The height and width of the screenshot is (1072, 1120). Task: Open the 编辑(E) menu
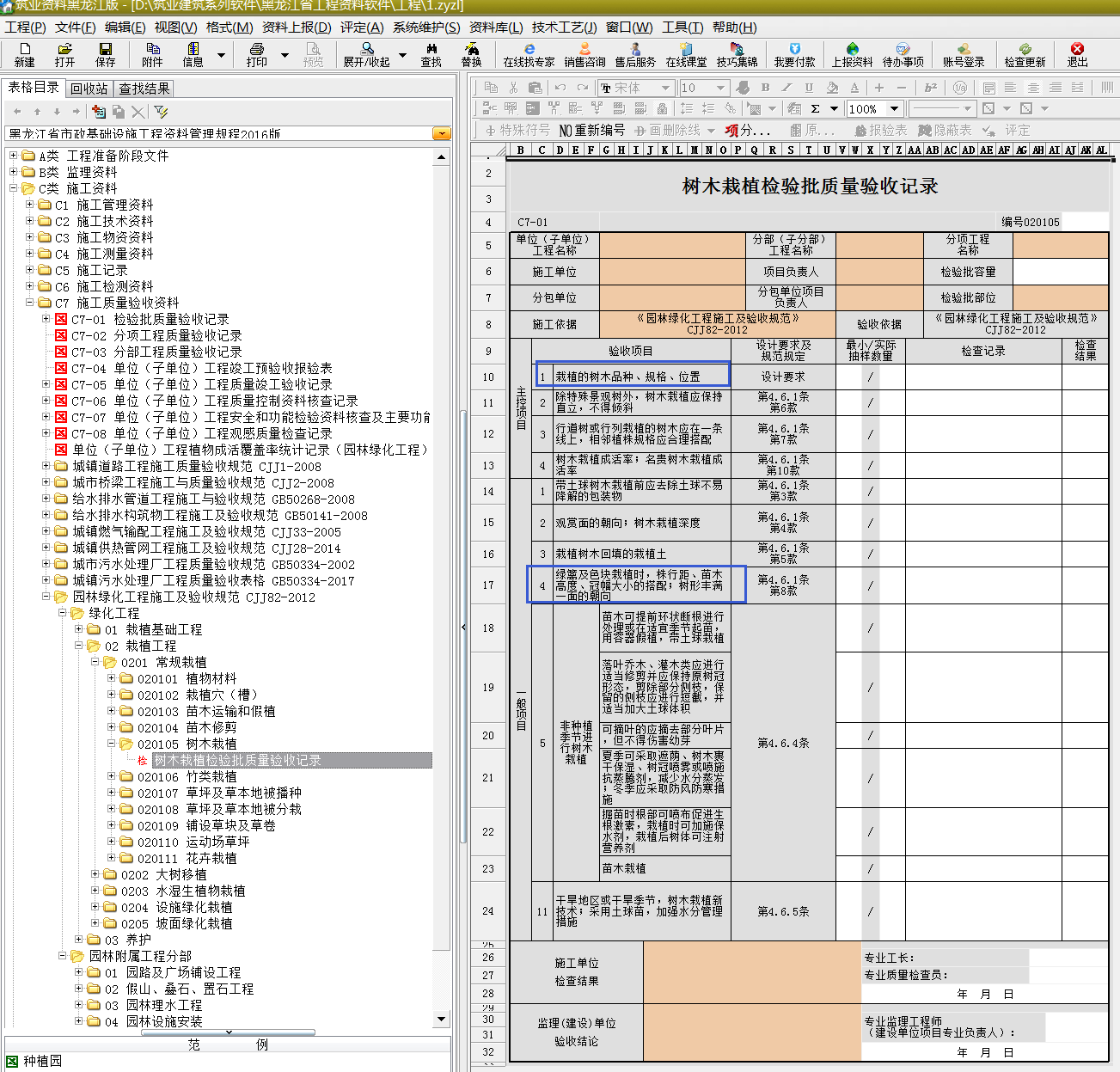125,28
